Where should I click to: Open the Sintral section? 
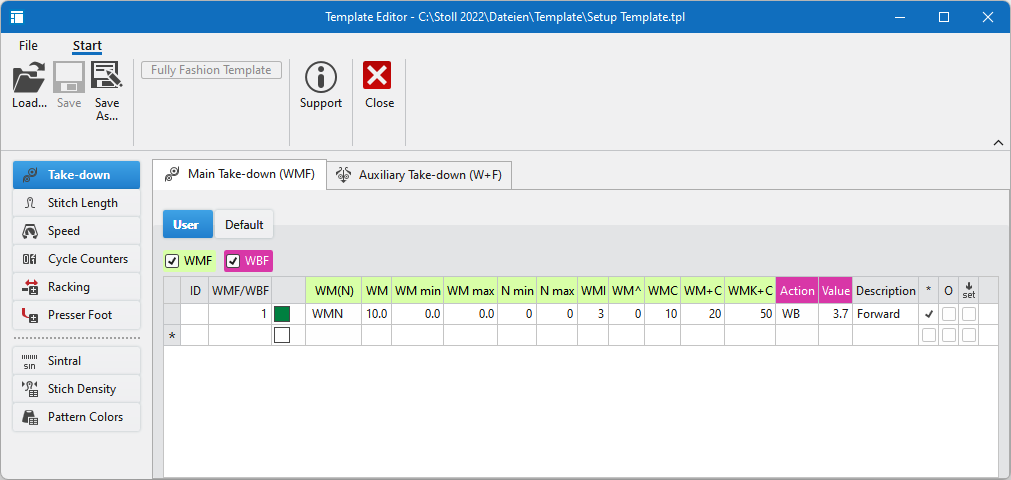pyautogui.click(x=76, y=361)
